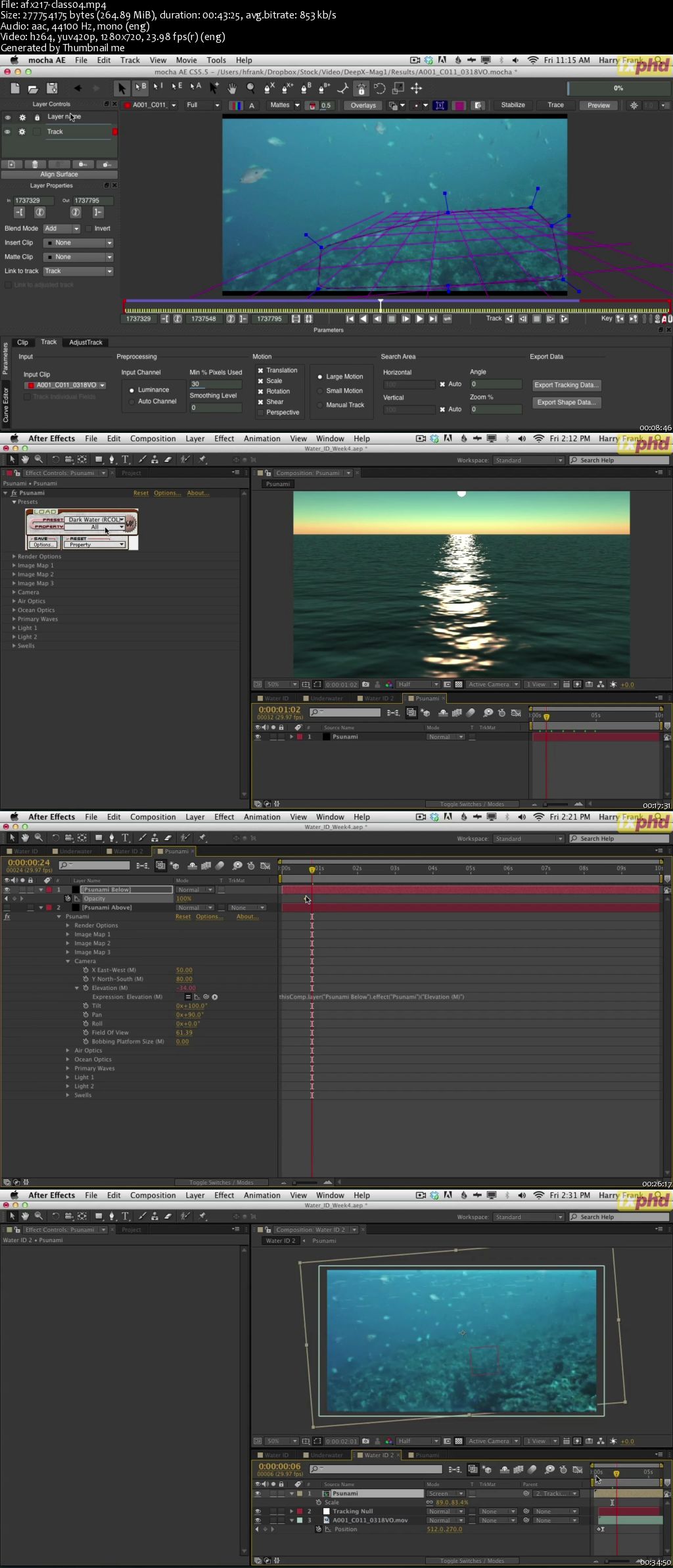The height and width of the screenshot is (1568, 673).
Task: Click the Trace button in mocha view bar
Action: [556, 105]
